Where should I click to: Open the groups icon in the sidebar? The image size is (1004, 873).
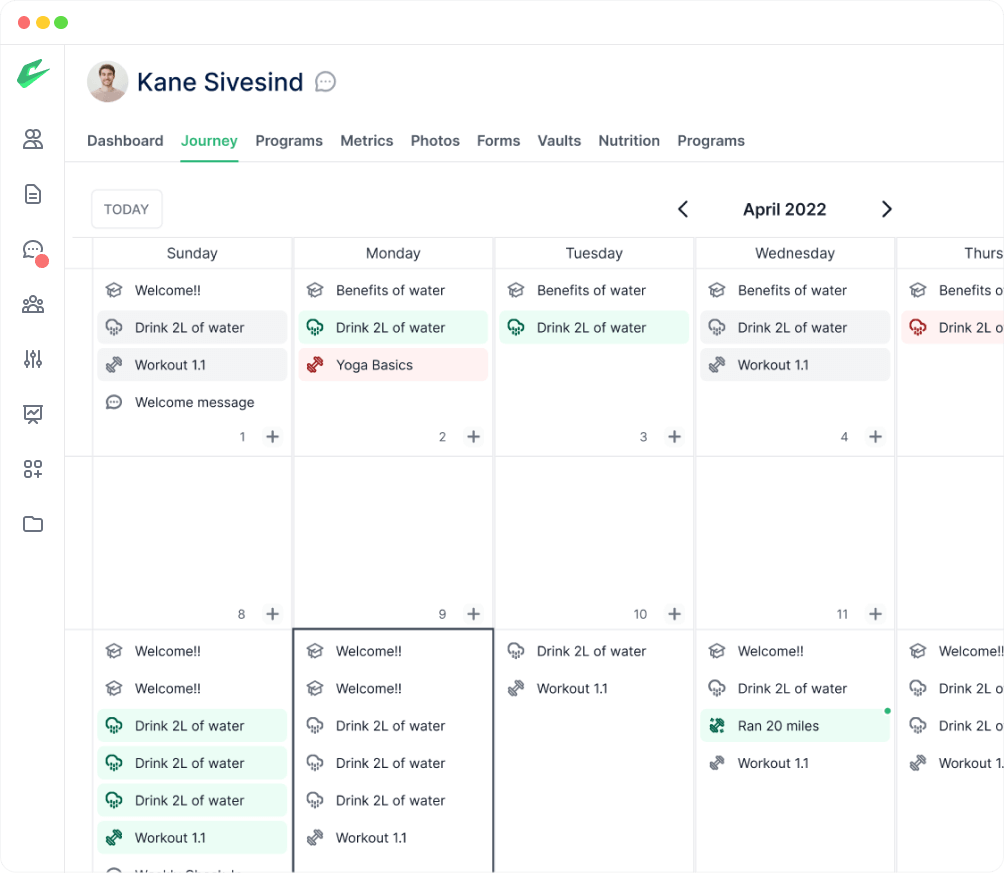tap(33, 304)
